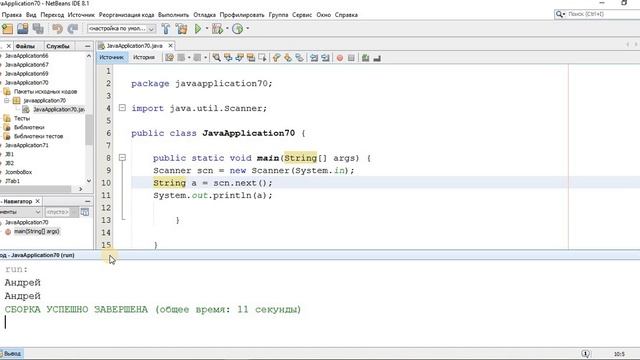Screen dimensions: 640x360
Task: Click the Shift Line Left icon
Action: click(x=313, y=58)
